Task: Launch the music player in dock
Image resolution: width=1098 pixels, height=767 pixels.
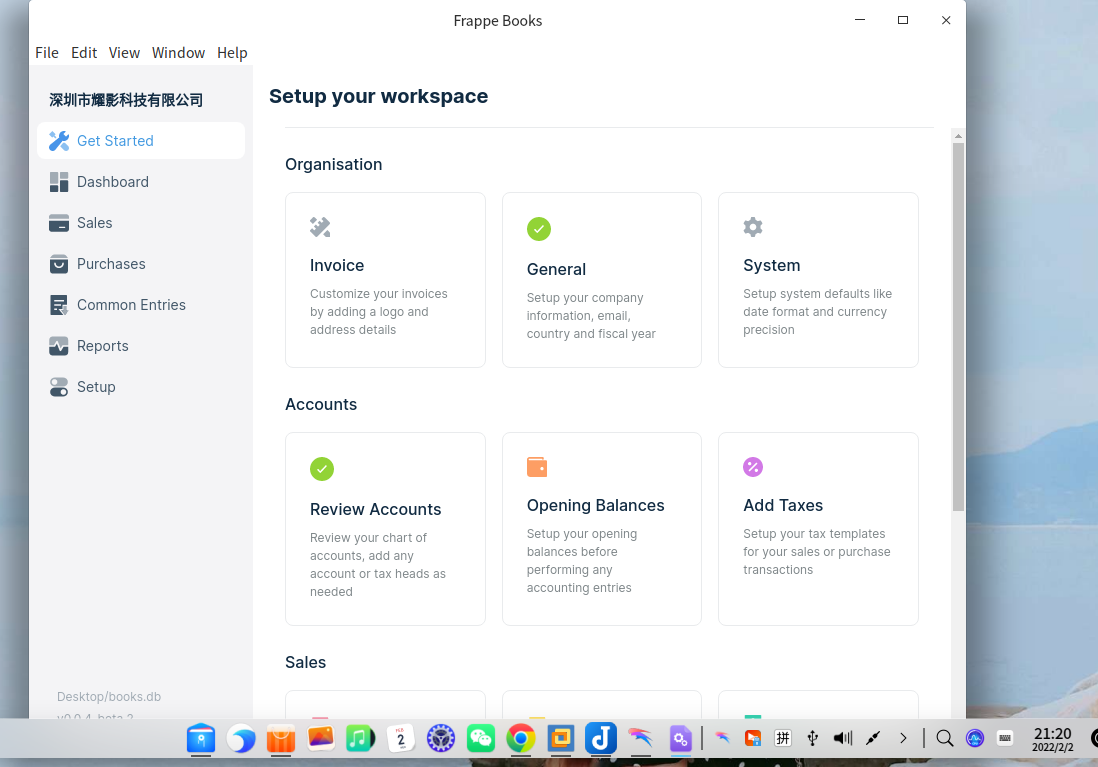Action: pyautogui.click(x=360, y=738)
